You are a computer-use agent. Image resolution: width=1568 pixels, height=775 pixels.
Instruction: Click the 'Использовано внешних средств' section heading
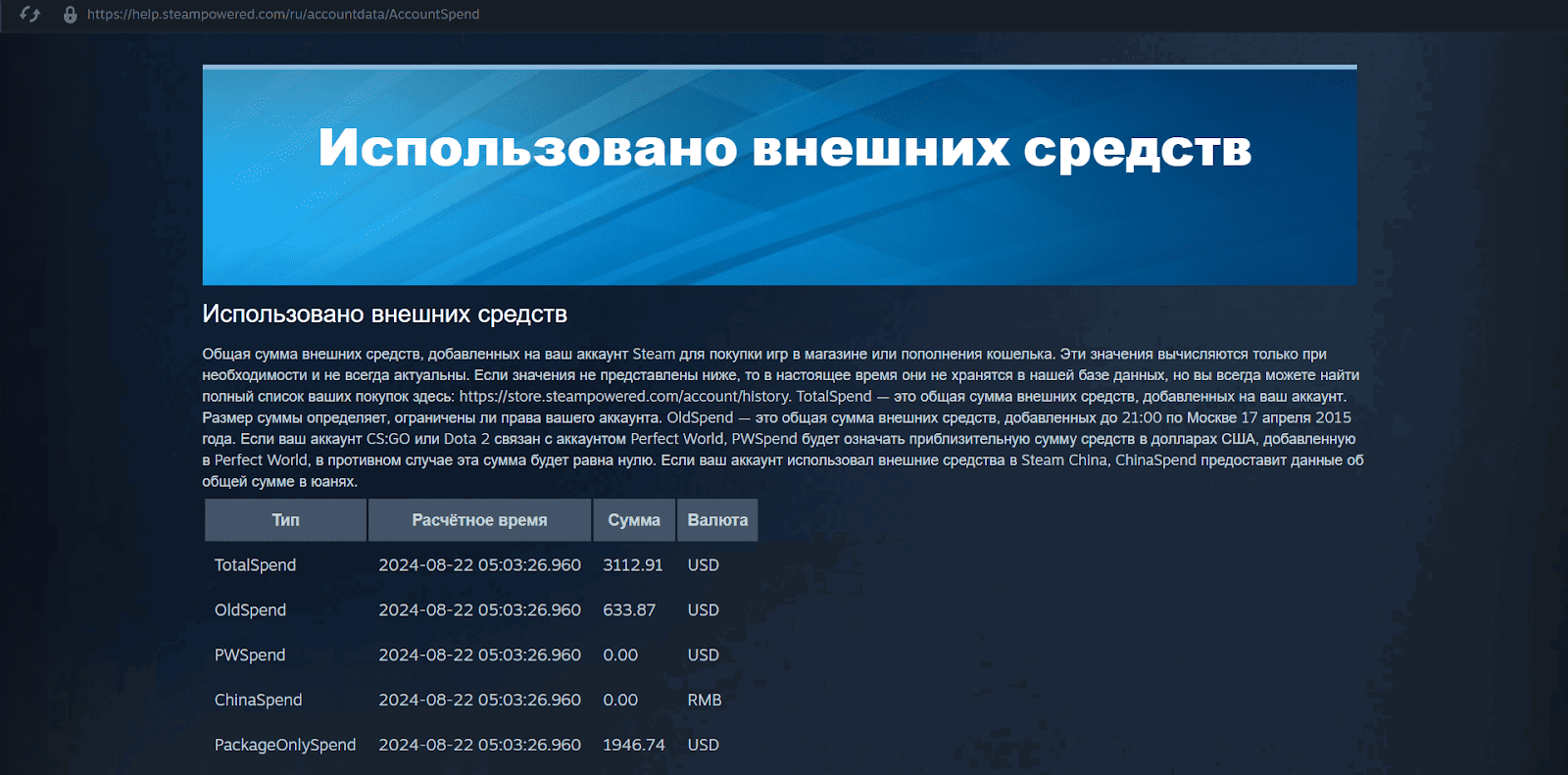(x=385, y=315)
